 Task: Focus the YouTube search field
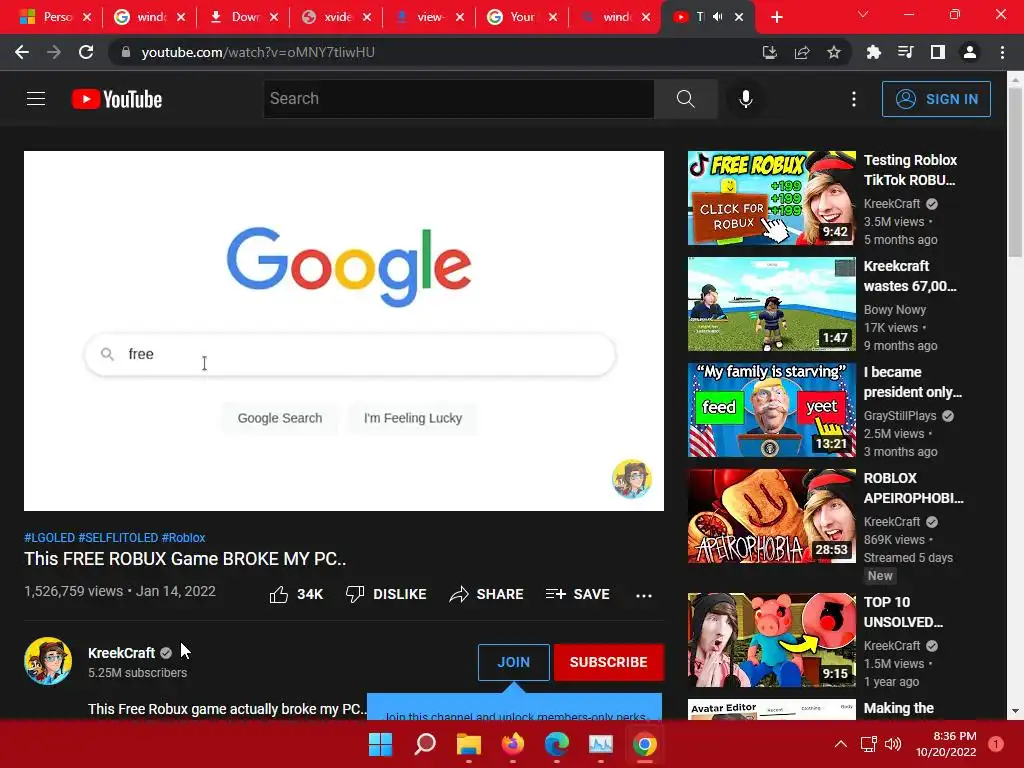coord(458,99)
